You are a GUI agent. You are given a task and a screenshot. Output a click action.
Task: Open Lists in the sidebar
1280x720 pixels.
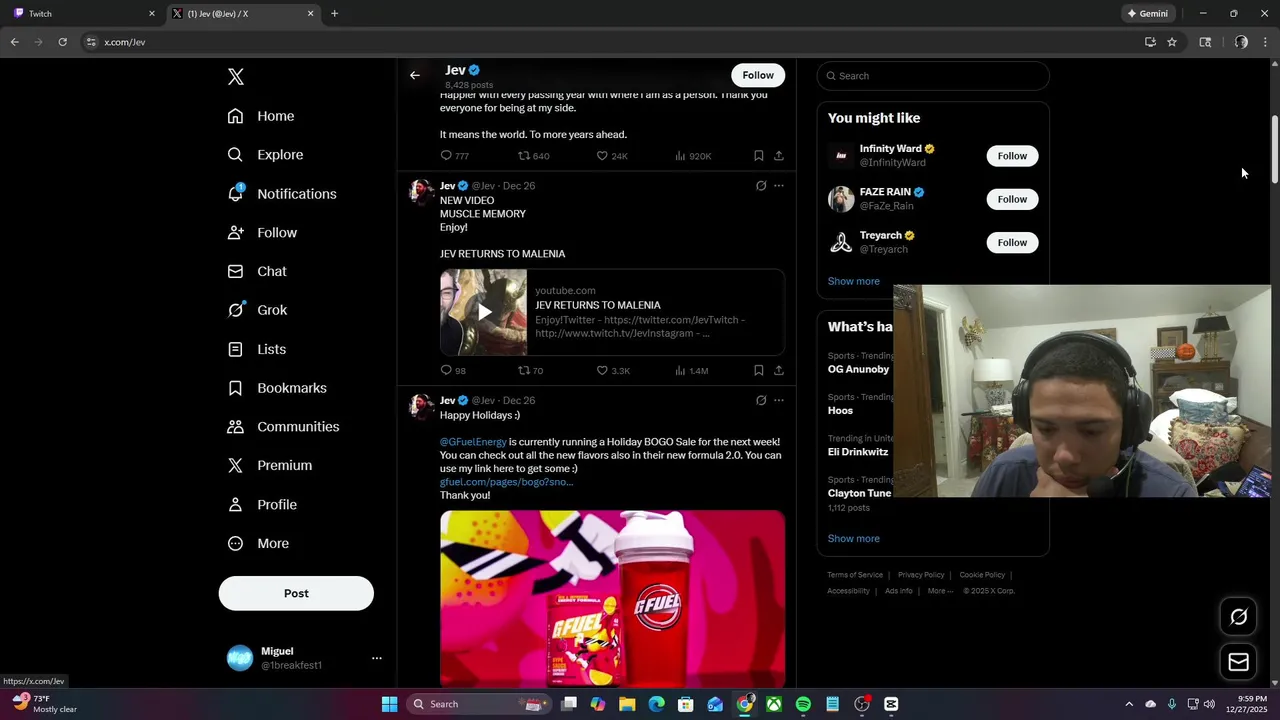point(257,349)
